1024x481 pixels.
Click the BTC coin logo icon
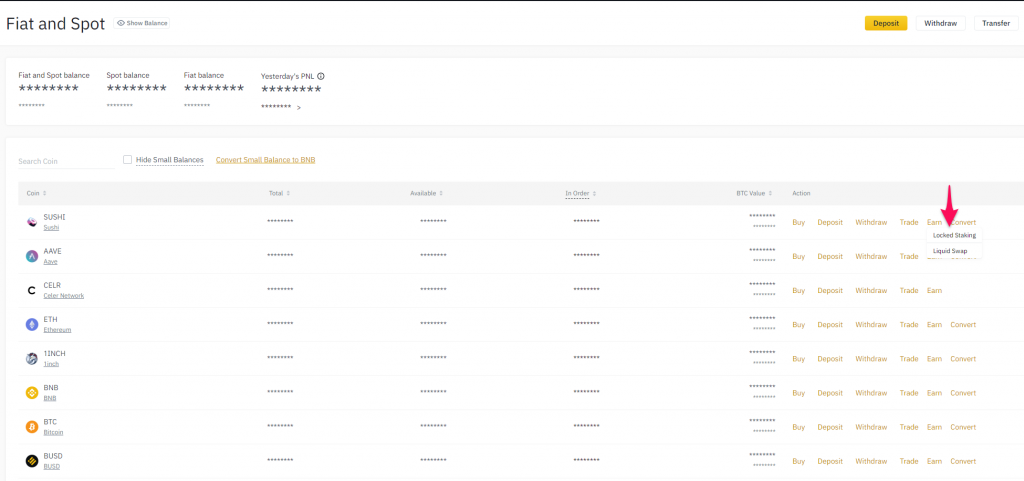point(31,427)
